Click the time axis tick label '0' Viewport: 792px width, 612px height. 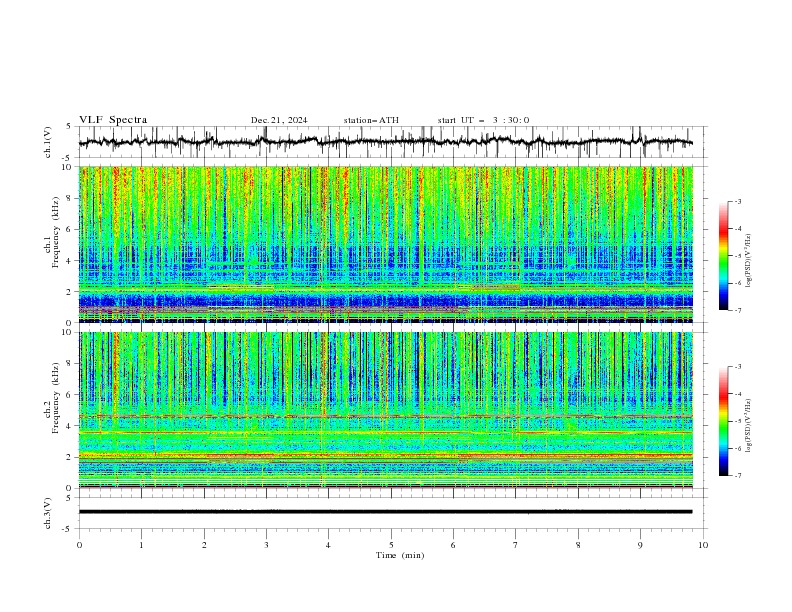(x=79, y=545)
